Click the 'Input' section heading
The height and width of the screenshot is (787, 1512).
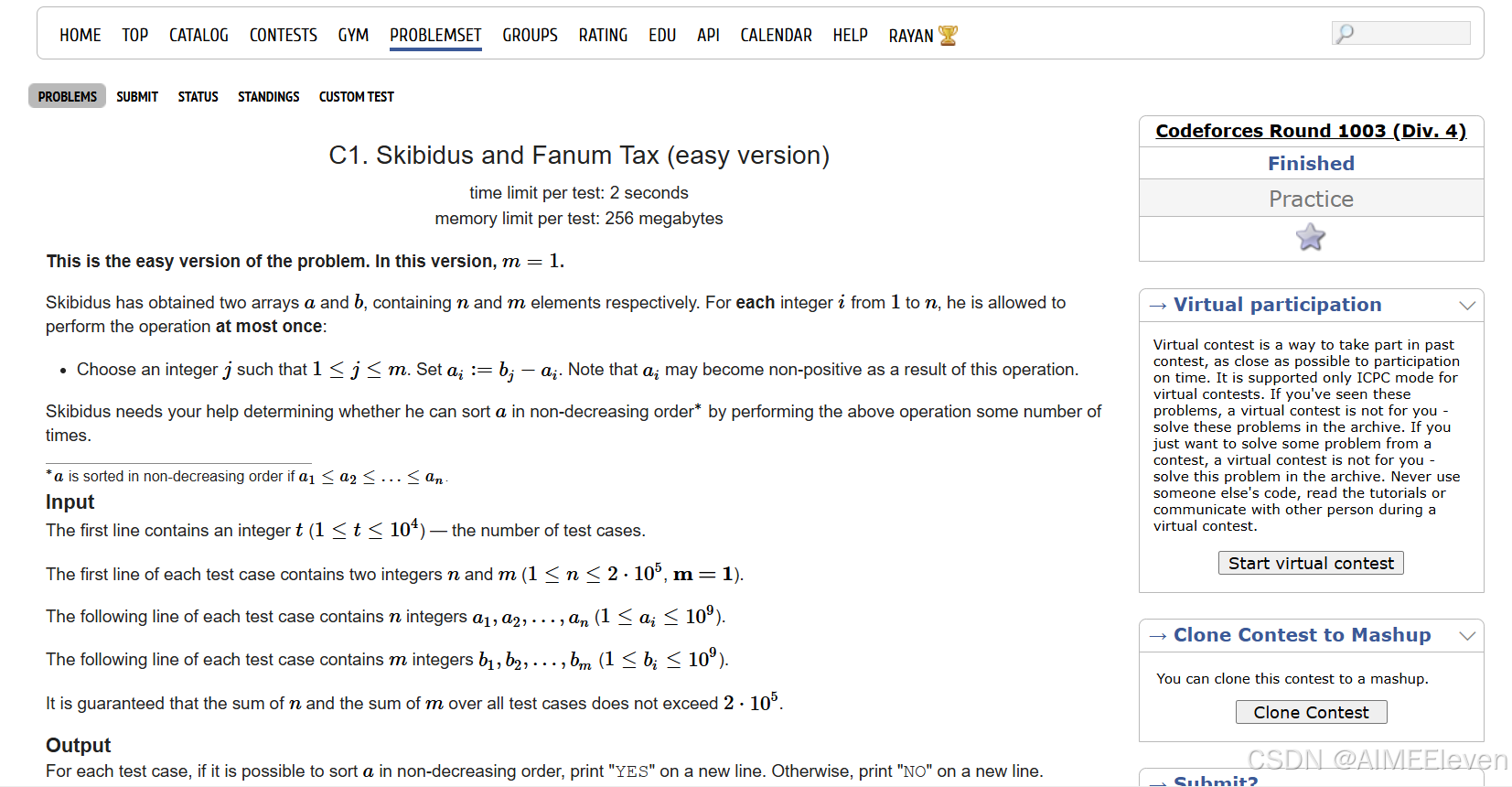[x=70, y=501]
